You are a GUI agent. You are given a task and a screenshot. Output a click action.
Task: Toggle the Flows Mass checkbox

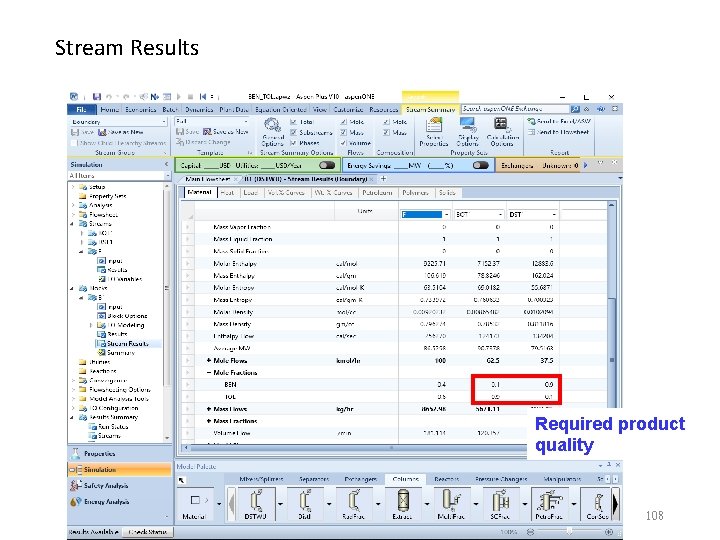(x=343, y=132)
